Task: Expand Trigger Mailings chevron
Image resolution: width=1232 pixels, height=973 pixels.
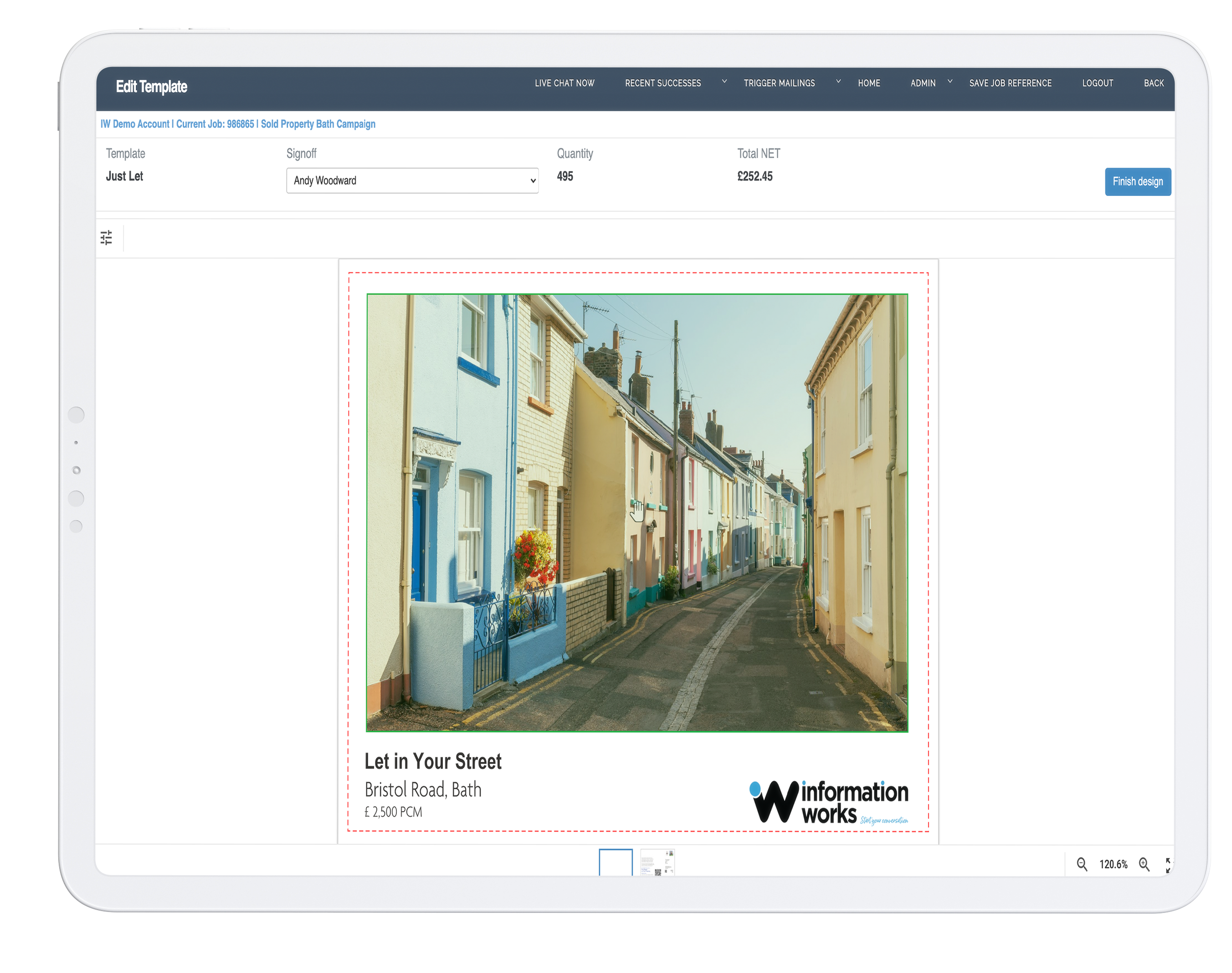Action: [x=838, y=82]
